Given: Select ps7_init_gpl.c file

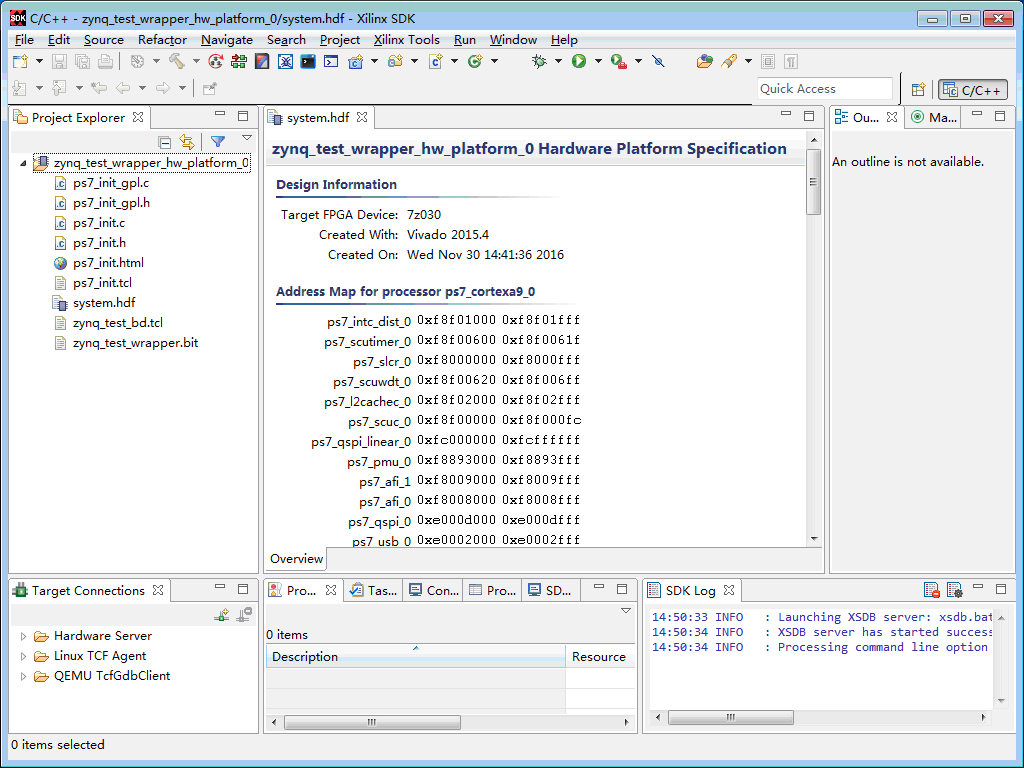Looking at the screenshot, I should (x=111, y=184).
